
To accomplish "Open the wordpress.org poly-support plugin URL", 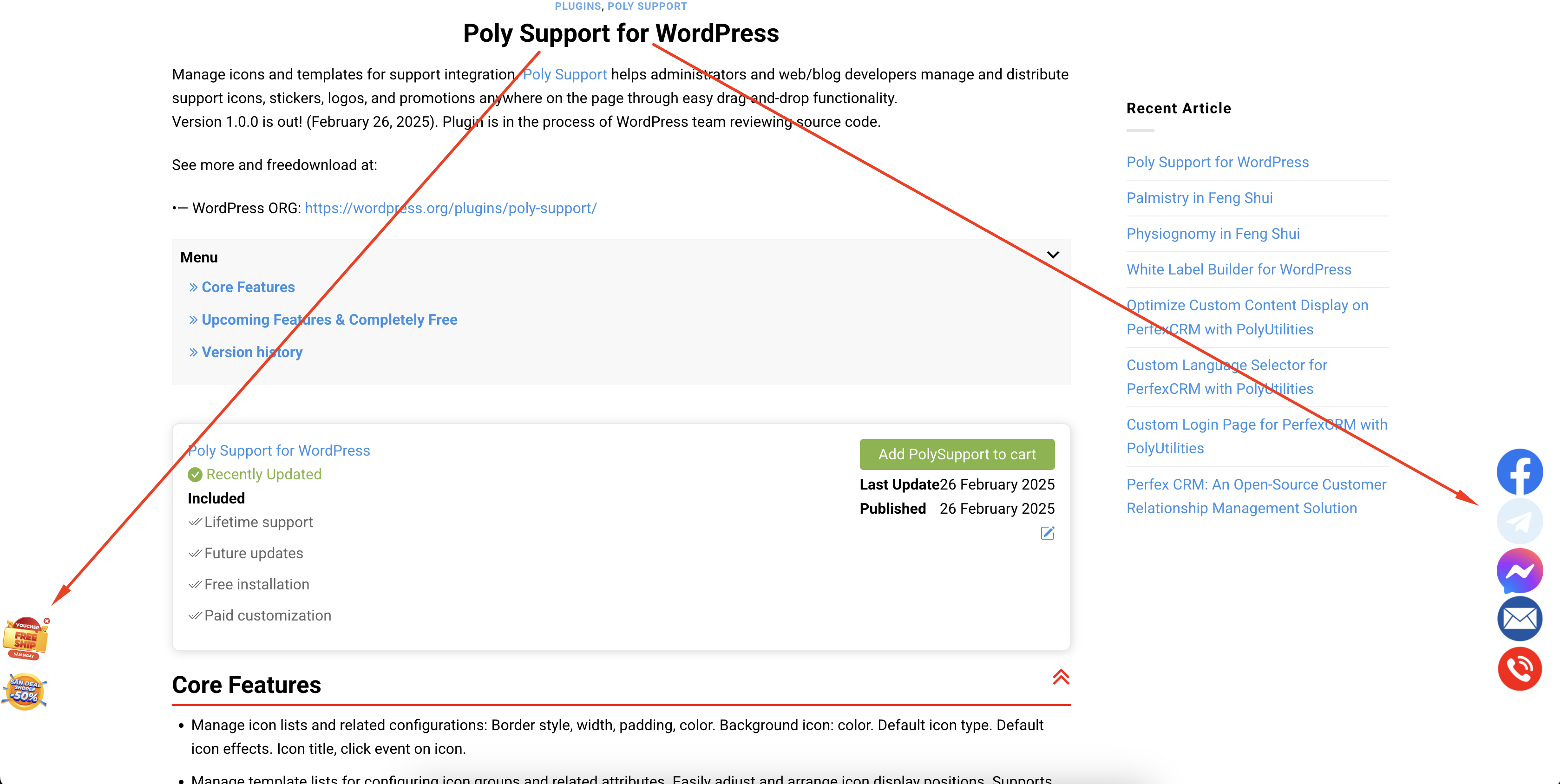I will pyautogui.click(x=451, y=208).
